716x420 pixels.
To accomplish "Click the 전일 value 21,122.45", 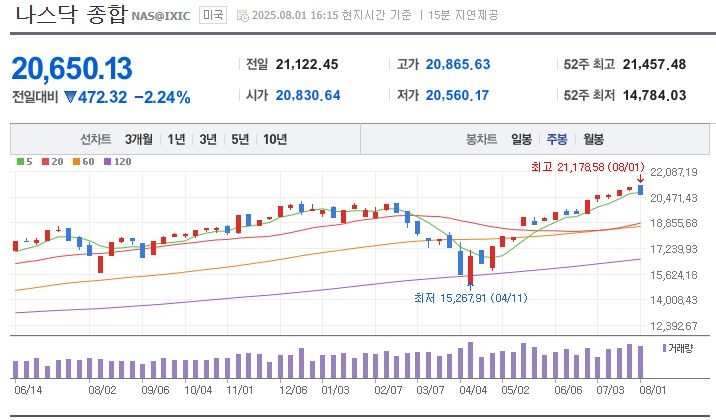I will [x=307, y=64].
